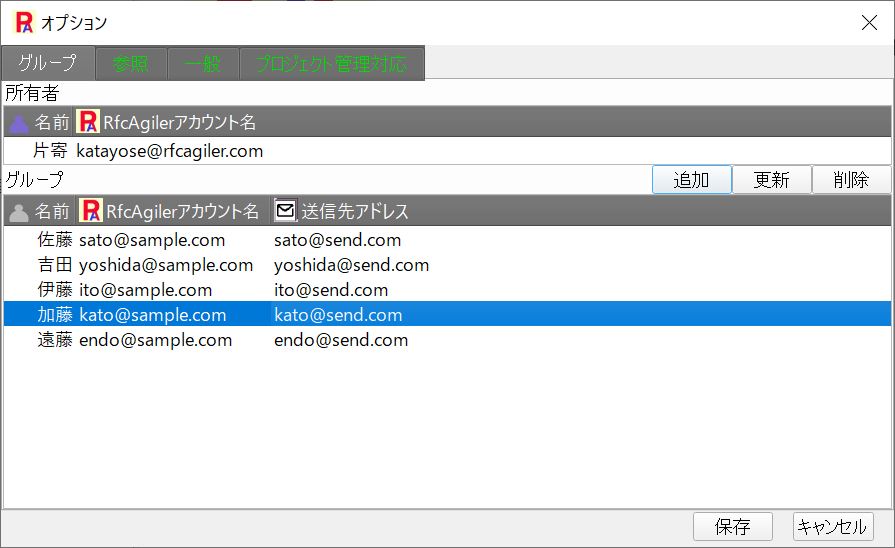895x548 pixels.
Task: Select the 佐藤 row
Action: pos(448,240)
